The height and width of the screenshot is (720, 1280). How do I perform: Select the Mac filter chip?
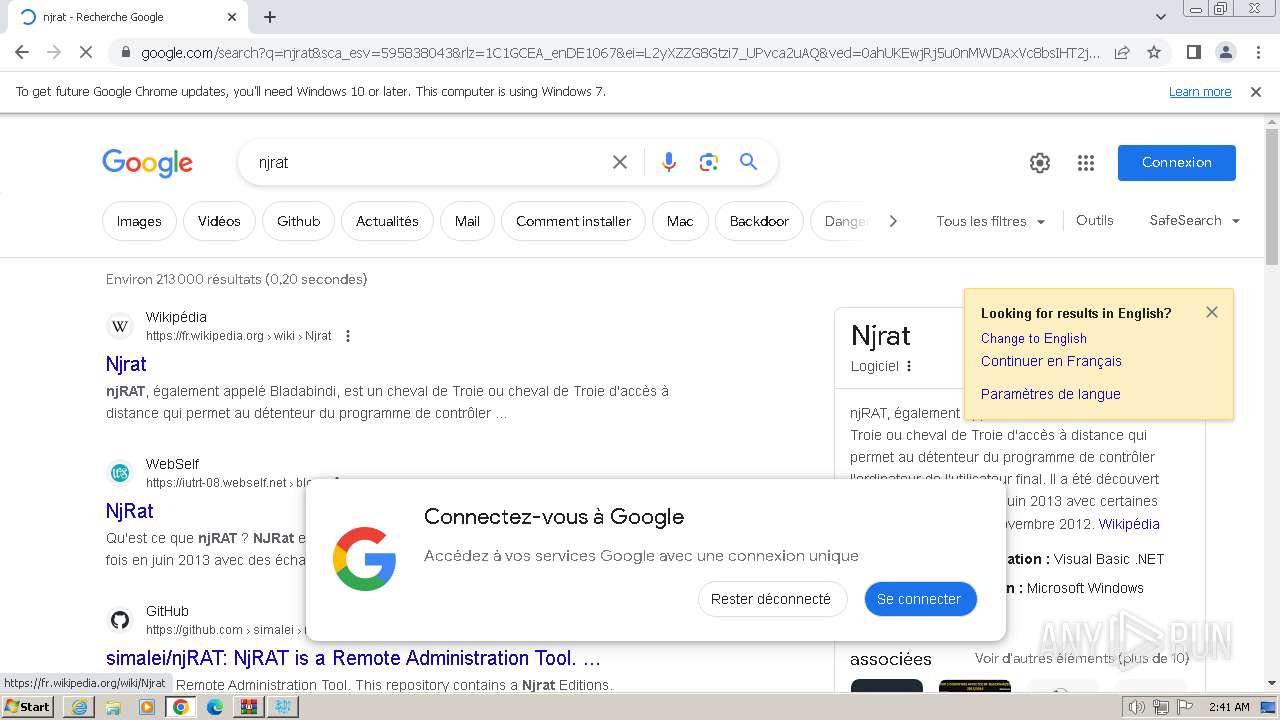tap(680, 221)
